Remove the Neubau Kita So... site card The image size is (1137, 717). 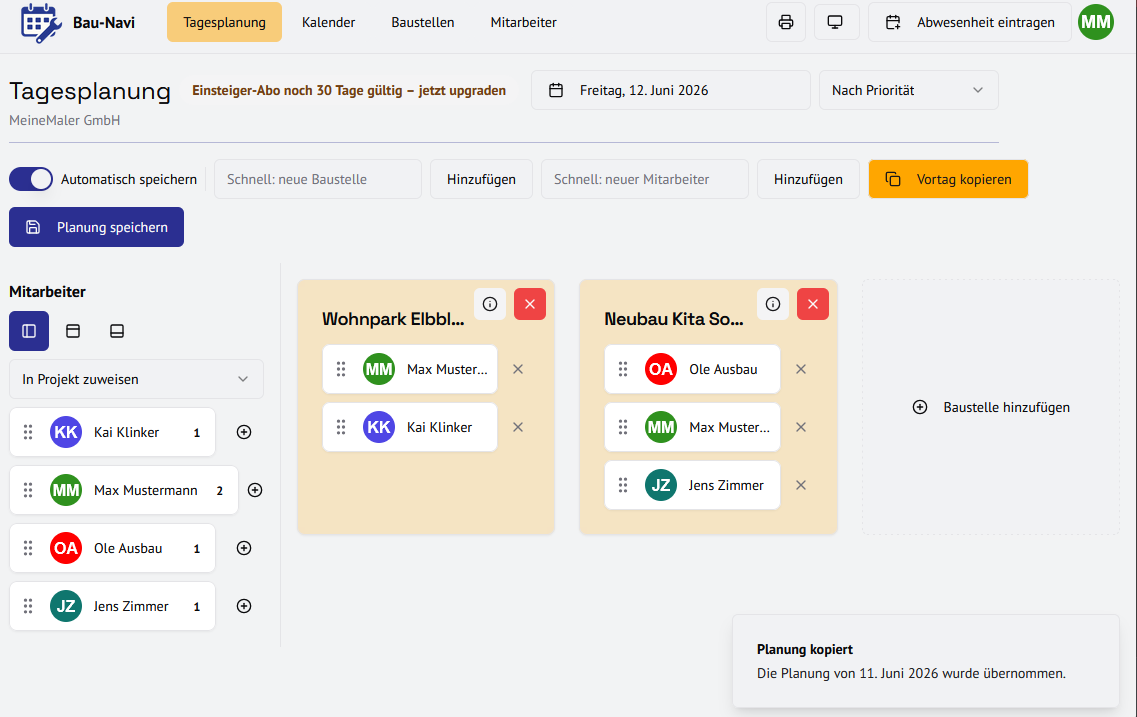pyautogui.click(x=812, y=304)
